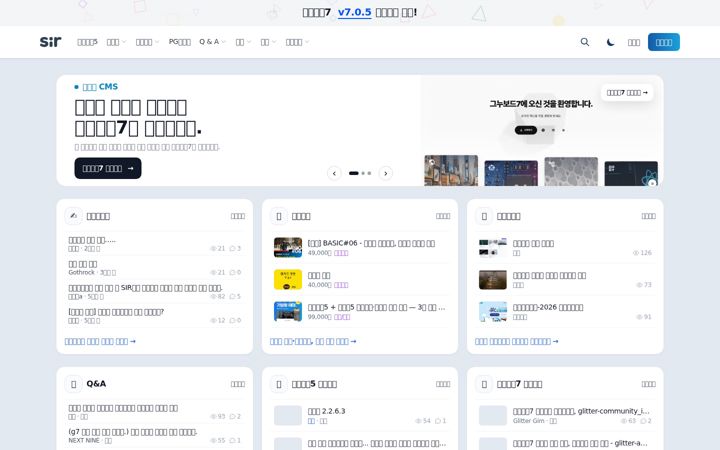The image size is (720, 450).
Task: Open the more link in the pencil-icon card header
Action: 237,216
